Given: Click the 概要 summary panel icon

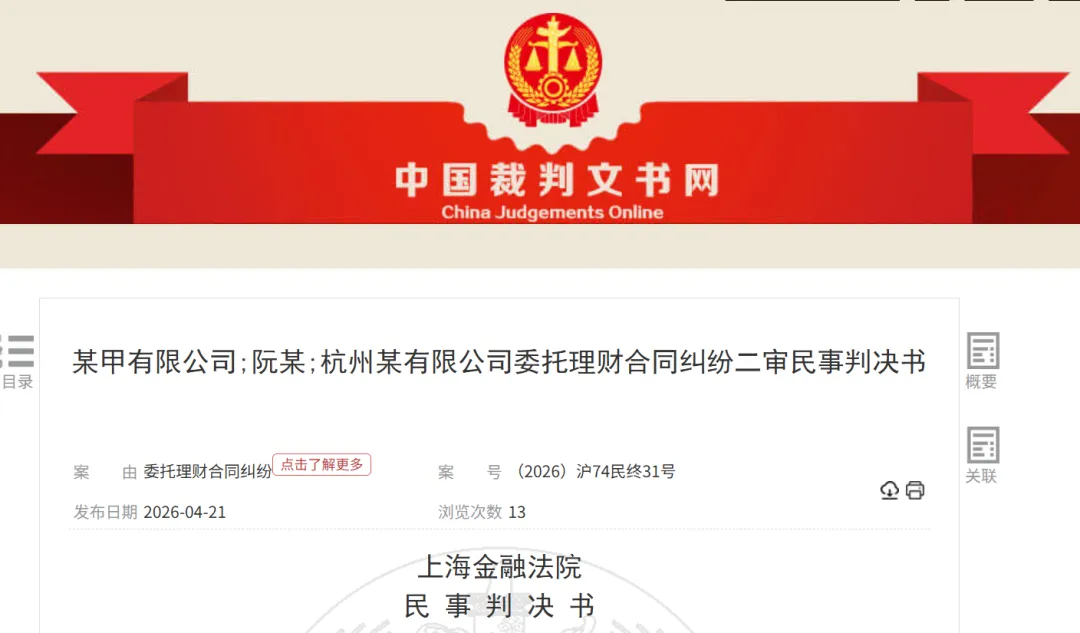Looking at the screenshot, I should 983,351.
